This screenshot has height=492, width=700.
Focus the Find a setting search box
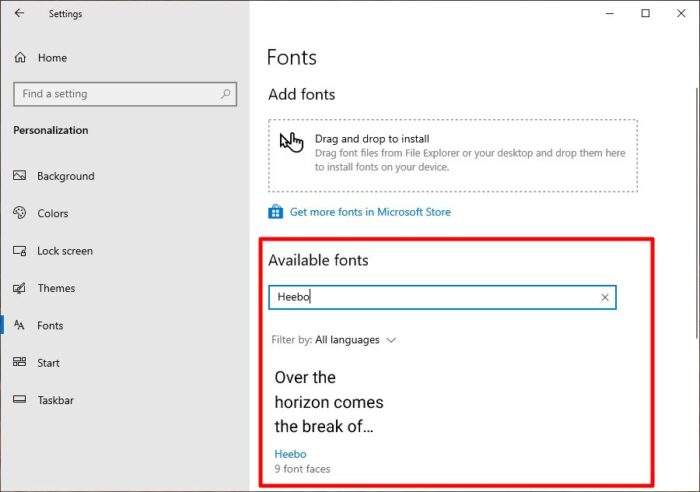pyautogui.click(x=125, y=94)
